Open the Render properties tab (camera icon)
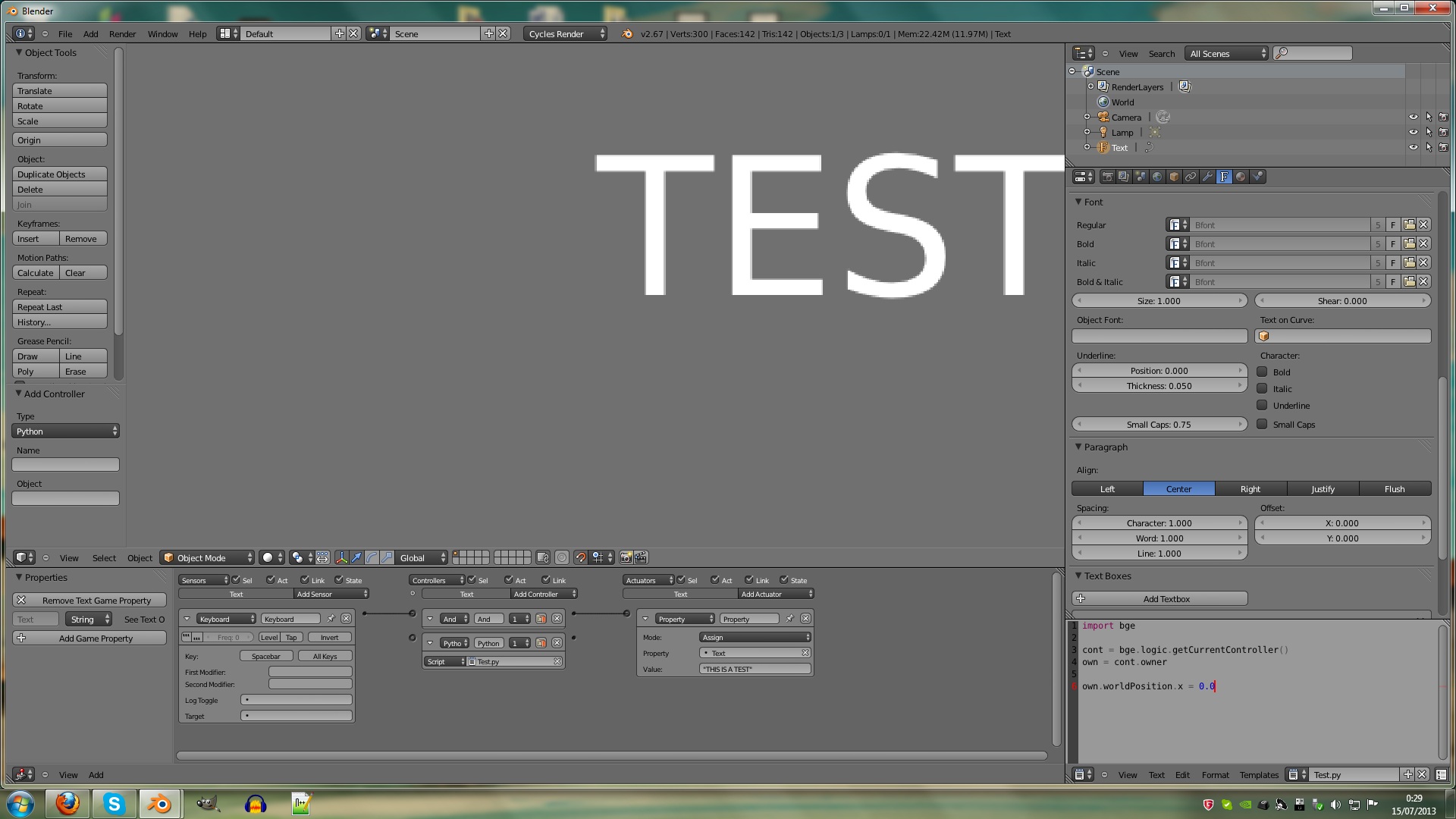Viewport: 1456px width, 819px height. click(x=1107, y=177)
